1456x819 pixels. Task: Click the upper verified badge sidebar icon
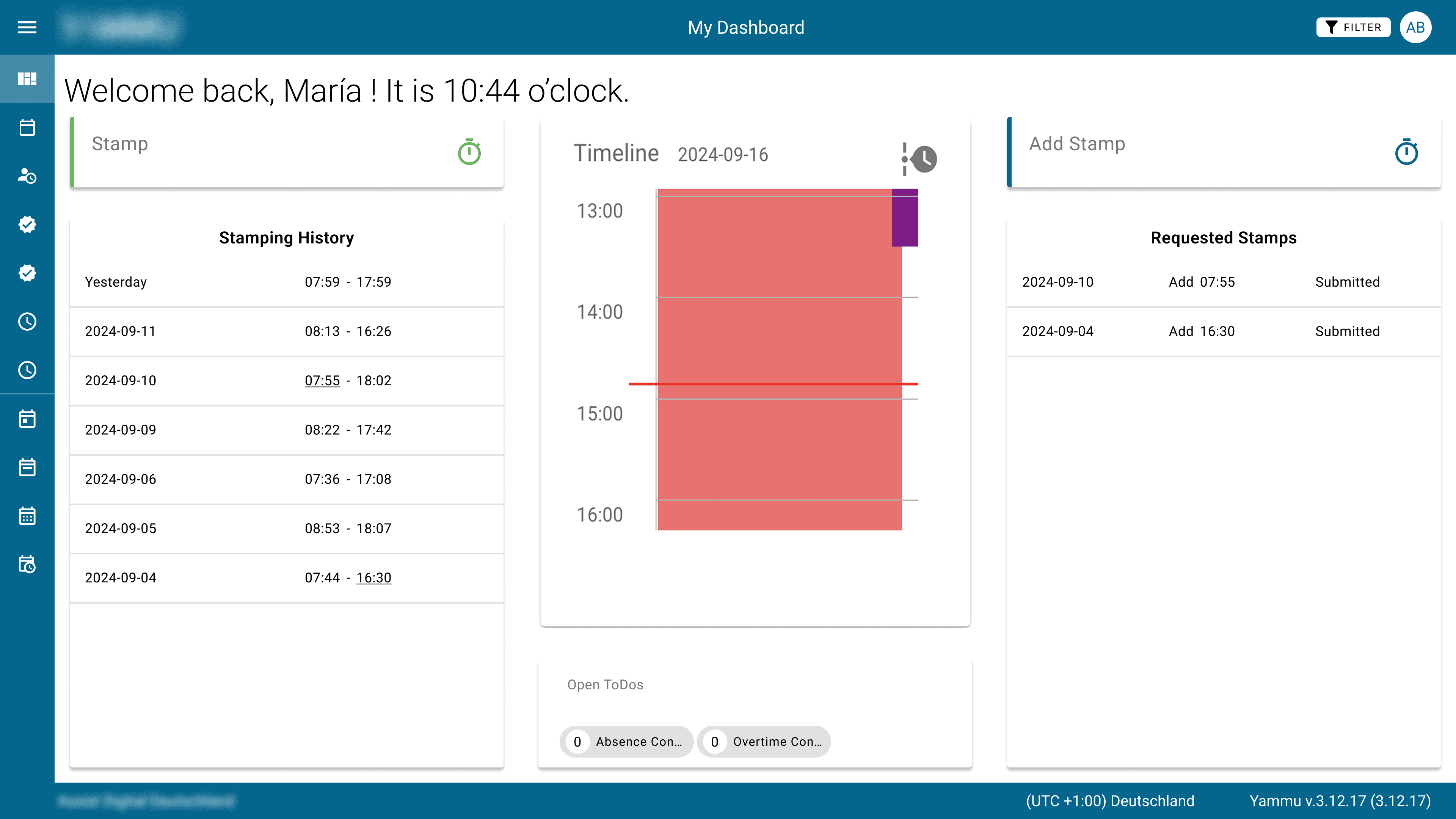27,224
